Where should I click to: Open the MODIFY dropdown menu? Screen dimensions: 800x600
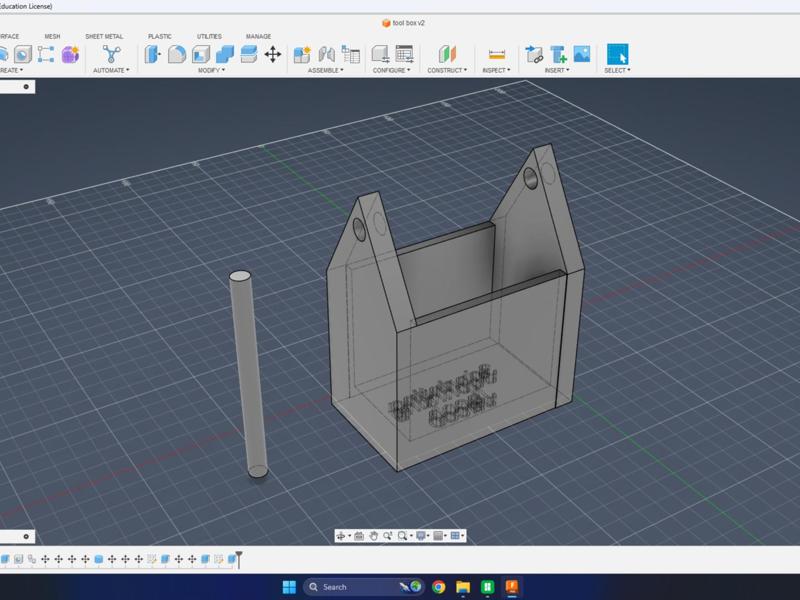pos(211,70)
